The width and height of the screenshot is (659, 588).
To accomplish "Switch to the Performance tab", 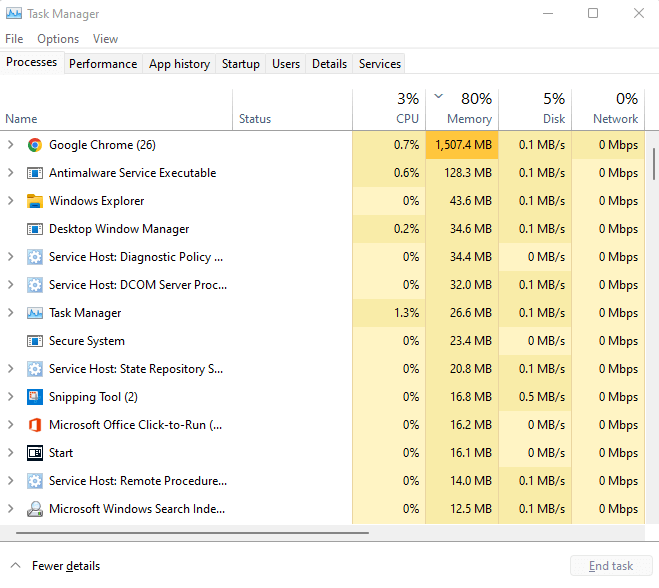I will pos(103,64).
